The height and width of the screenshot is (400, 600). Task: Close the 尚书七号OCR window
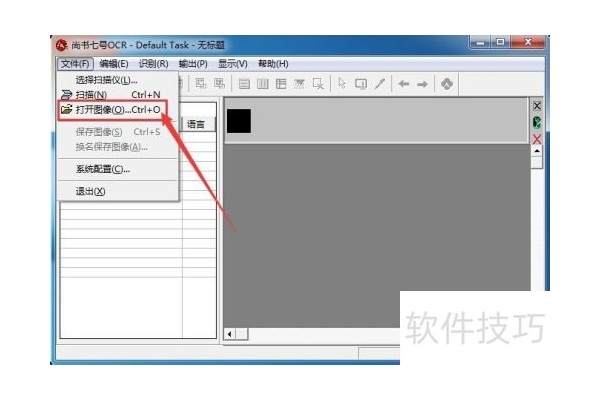coord(528,42)
